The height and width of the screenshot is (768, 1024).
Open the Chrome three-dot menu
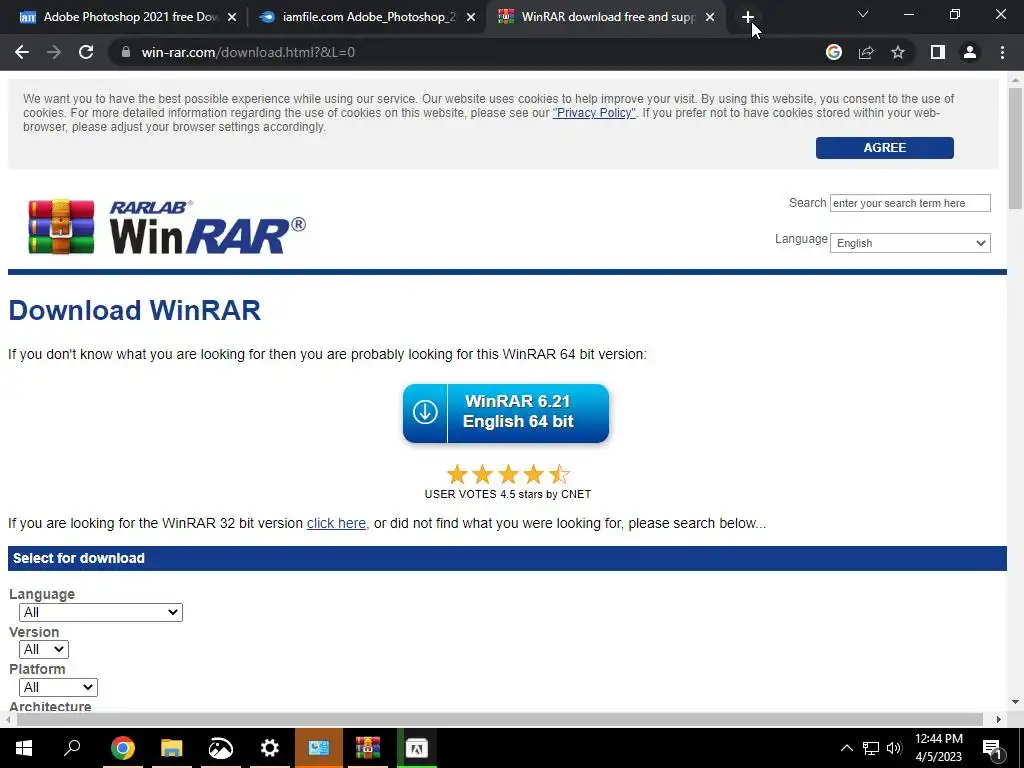[x=1002, y=52]
